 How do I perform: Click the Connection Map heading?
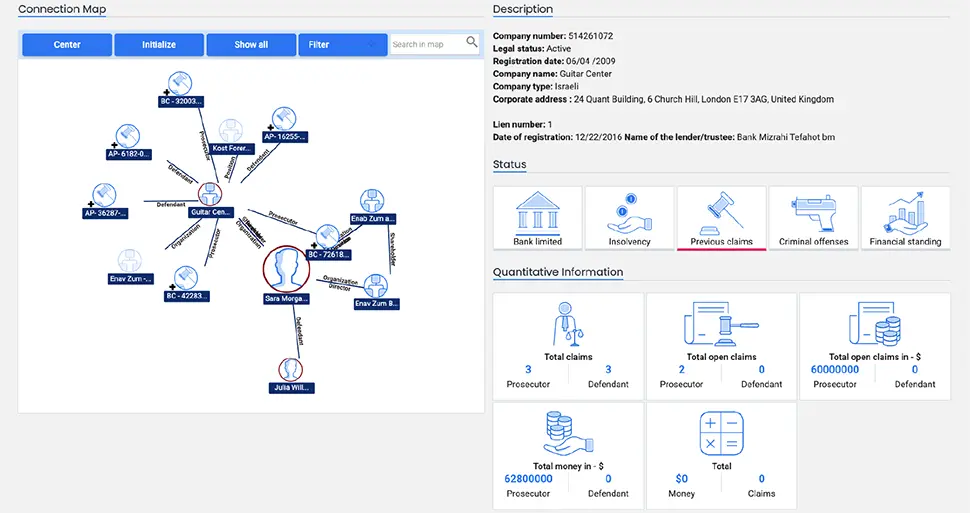tap(62, 9)
